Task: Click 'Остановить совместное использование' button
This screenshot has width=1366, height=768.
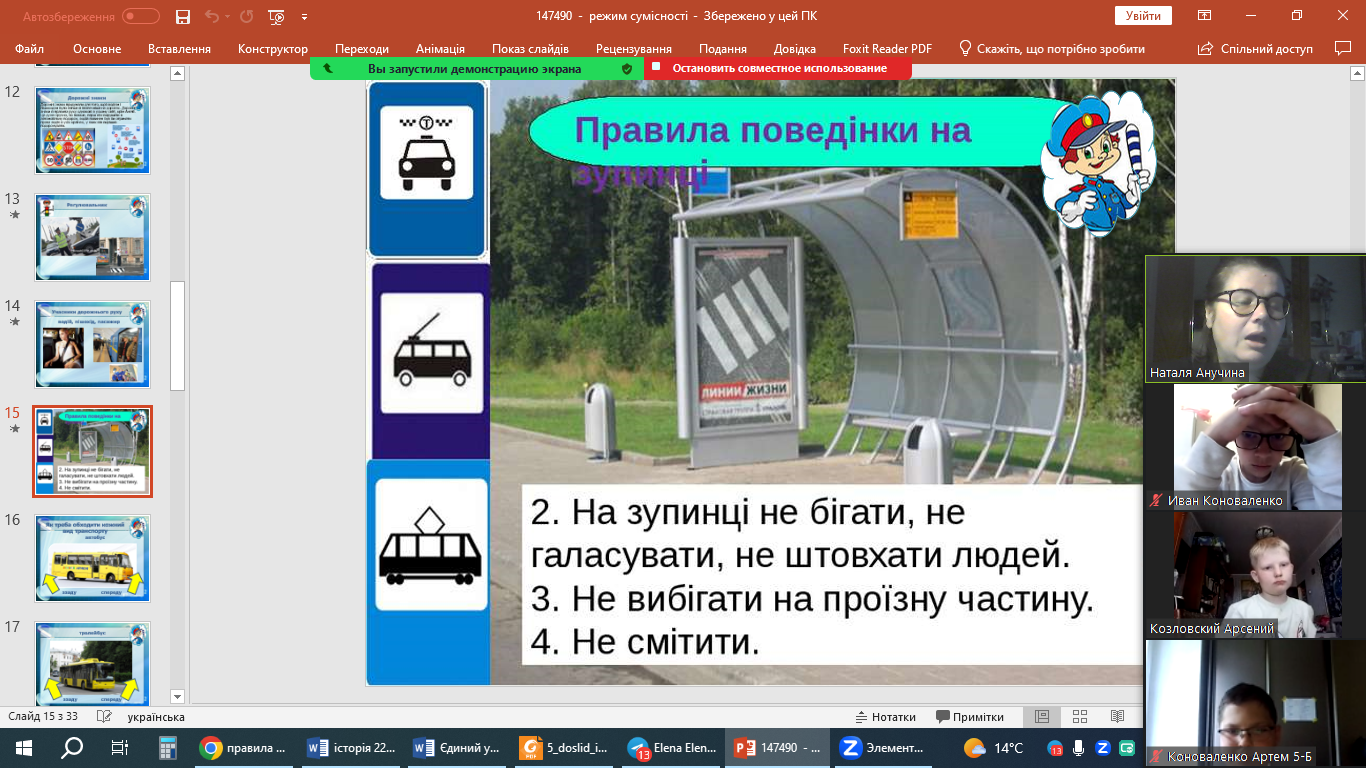Action: [x=779, y=68]
